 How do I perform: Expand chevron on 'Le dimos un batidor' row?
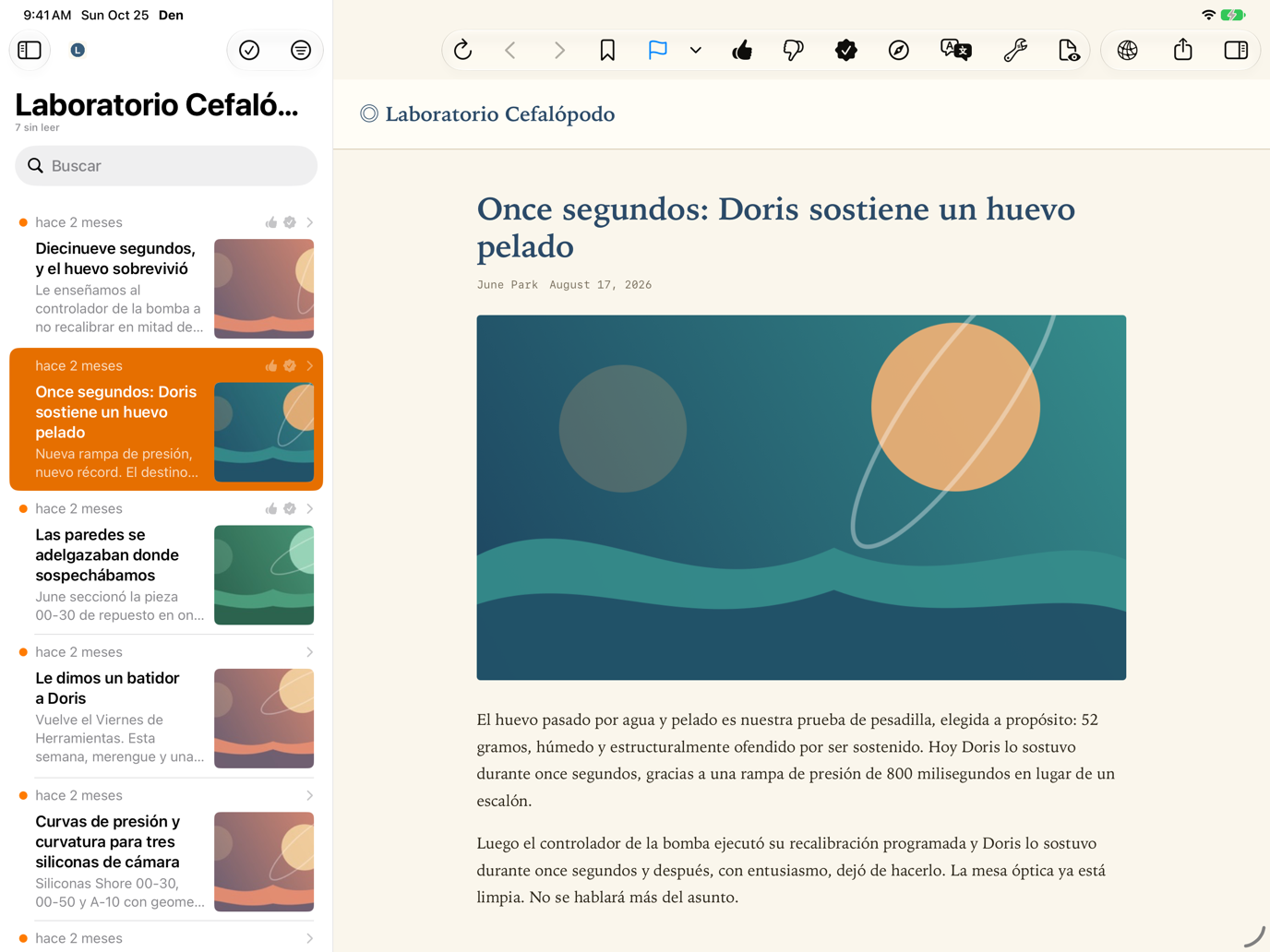[x=310, y=652]
